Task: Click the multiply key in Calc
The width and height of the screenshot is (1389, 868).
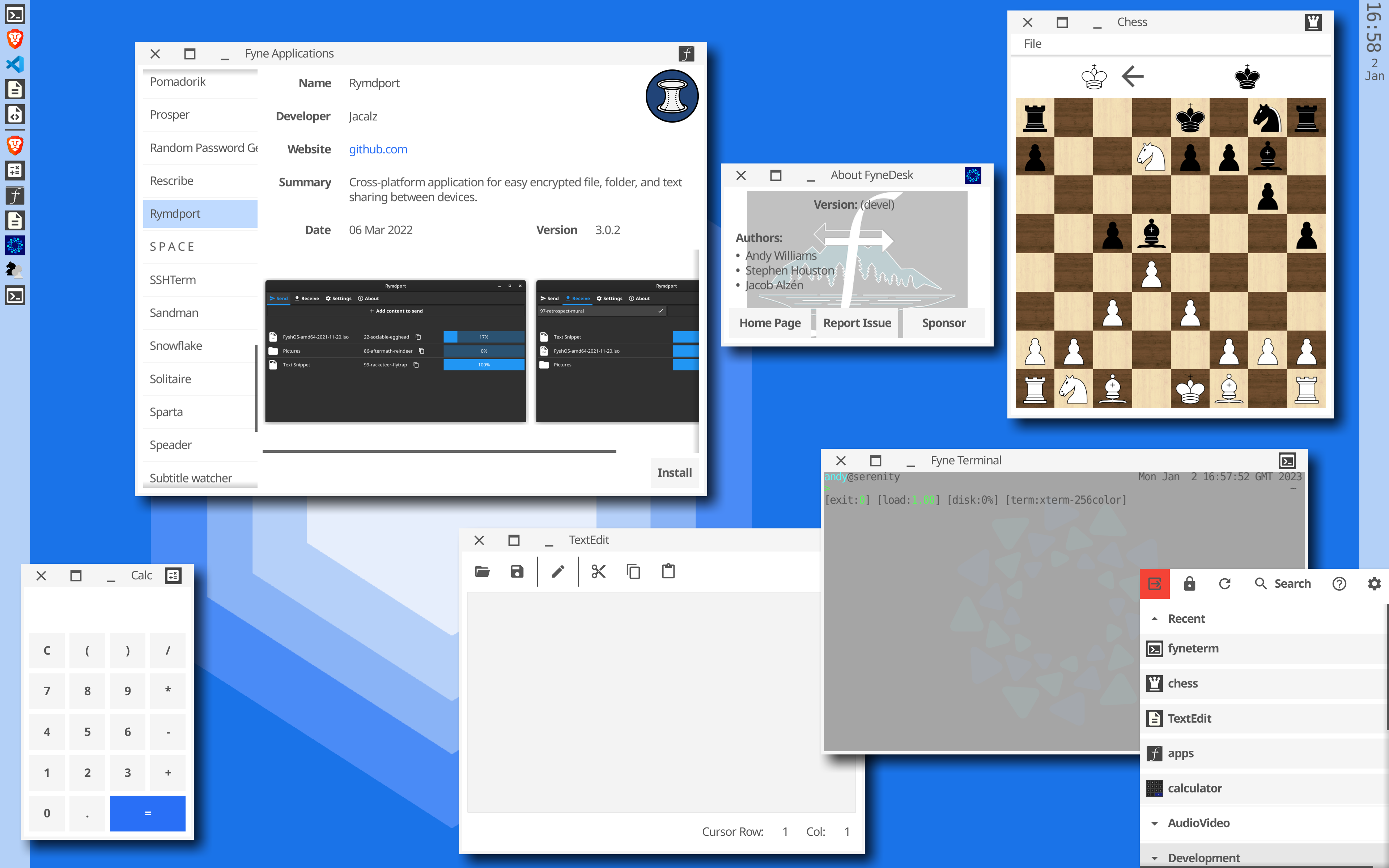Action: coord(167,691)
